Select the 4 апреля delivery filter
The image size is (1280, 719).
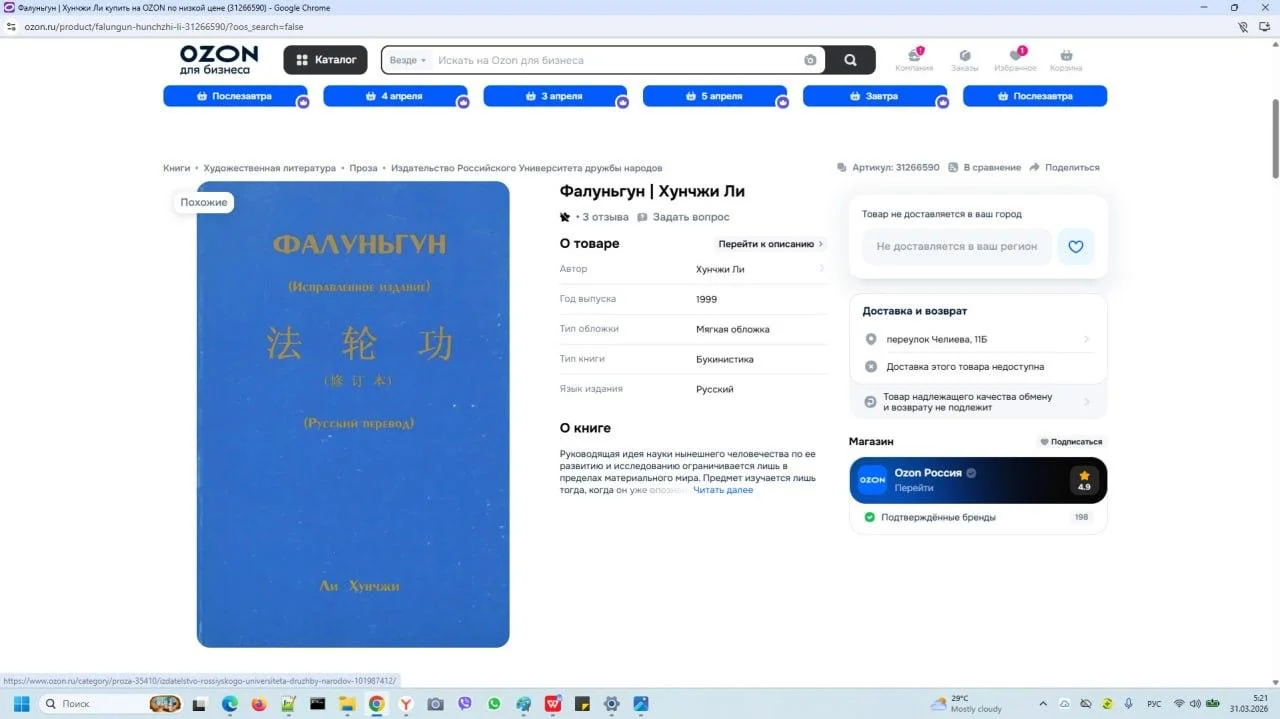[x=395, y=96]
